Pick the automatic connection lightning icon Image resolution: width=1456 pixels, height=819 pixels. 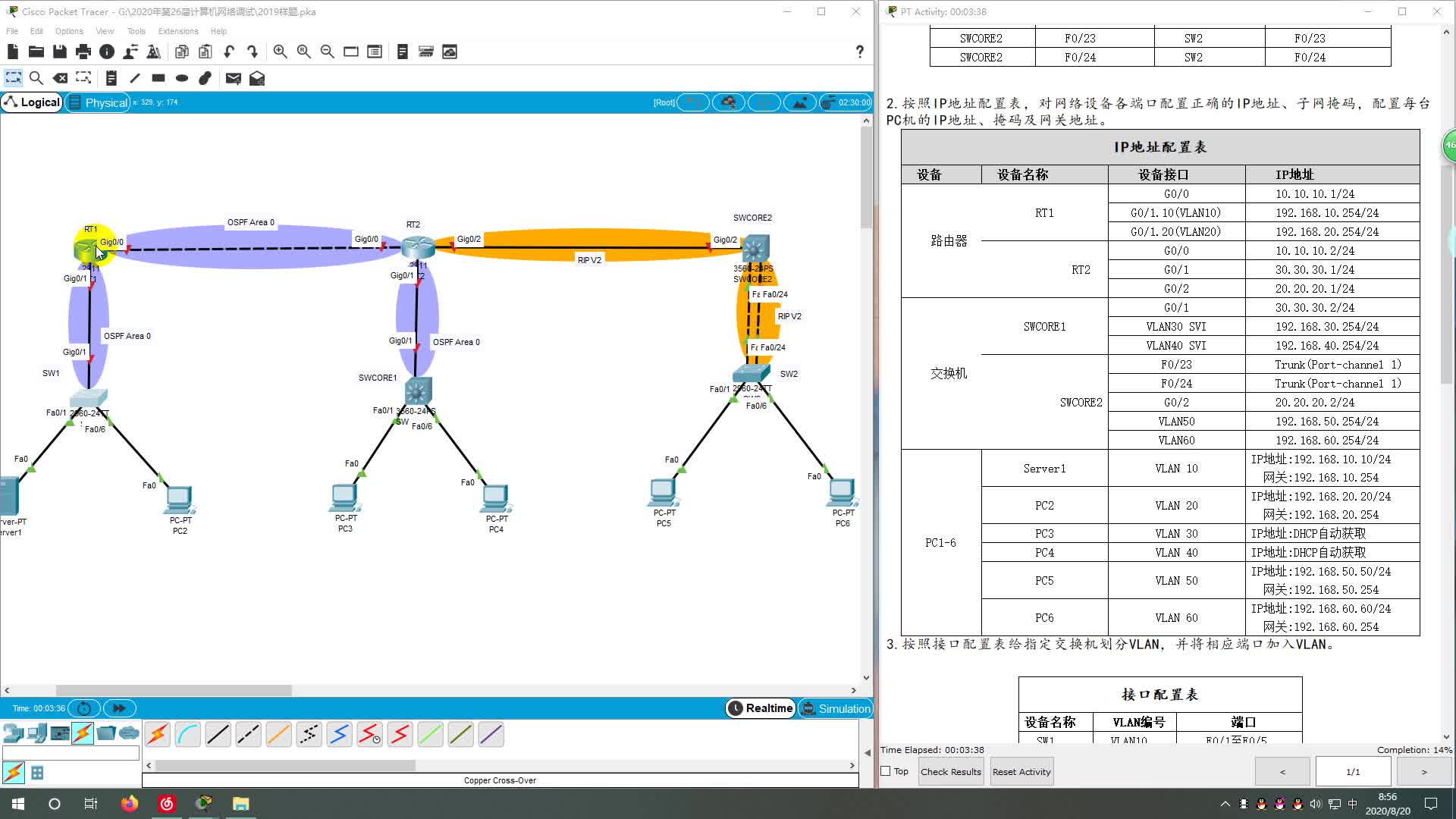157,734
